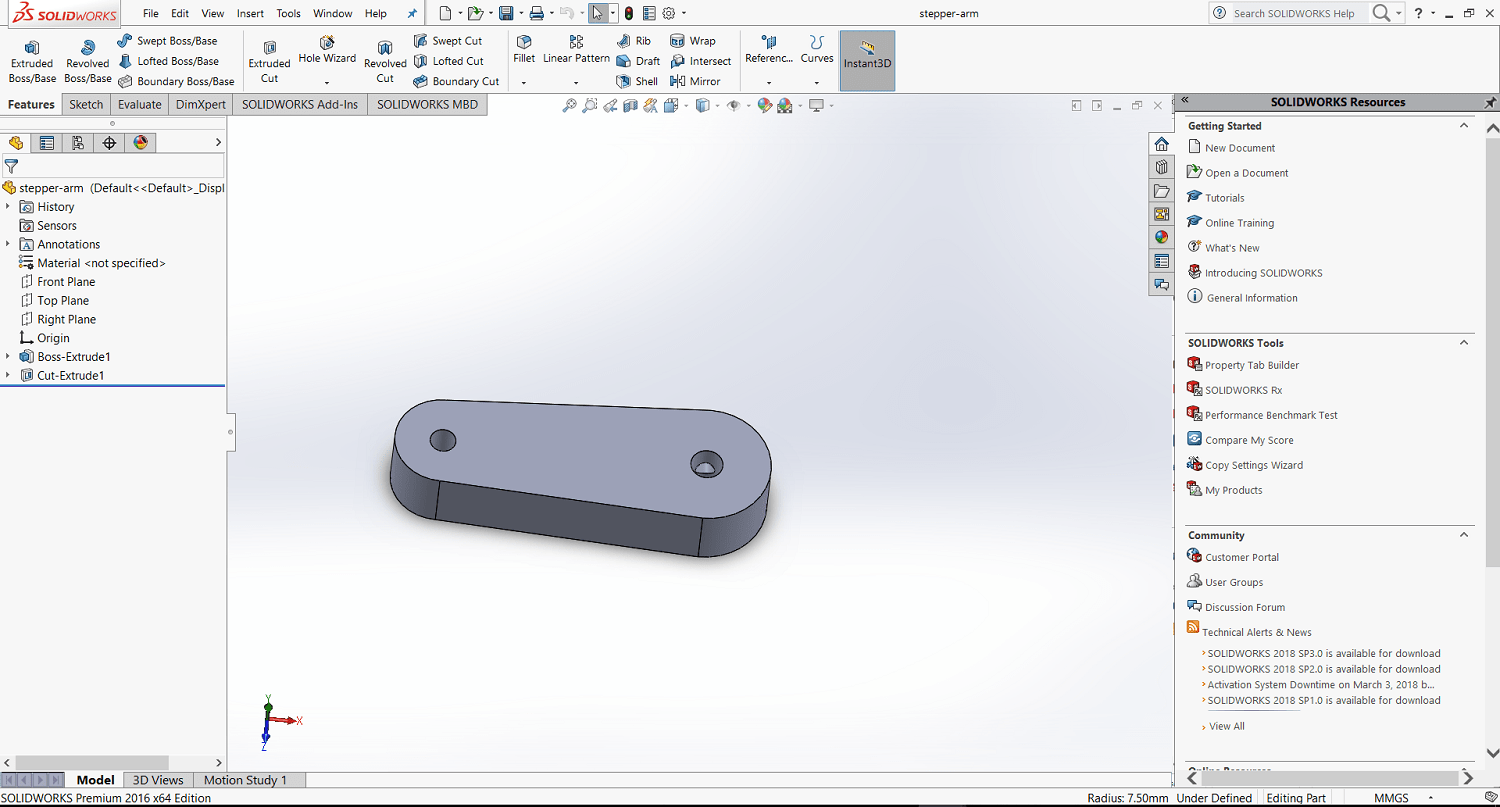Viewport: 1500px width, 807px height.
Task: Select the Boundary Cut tool
Action: click(456, 81)
